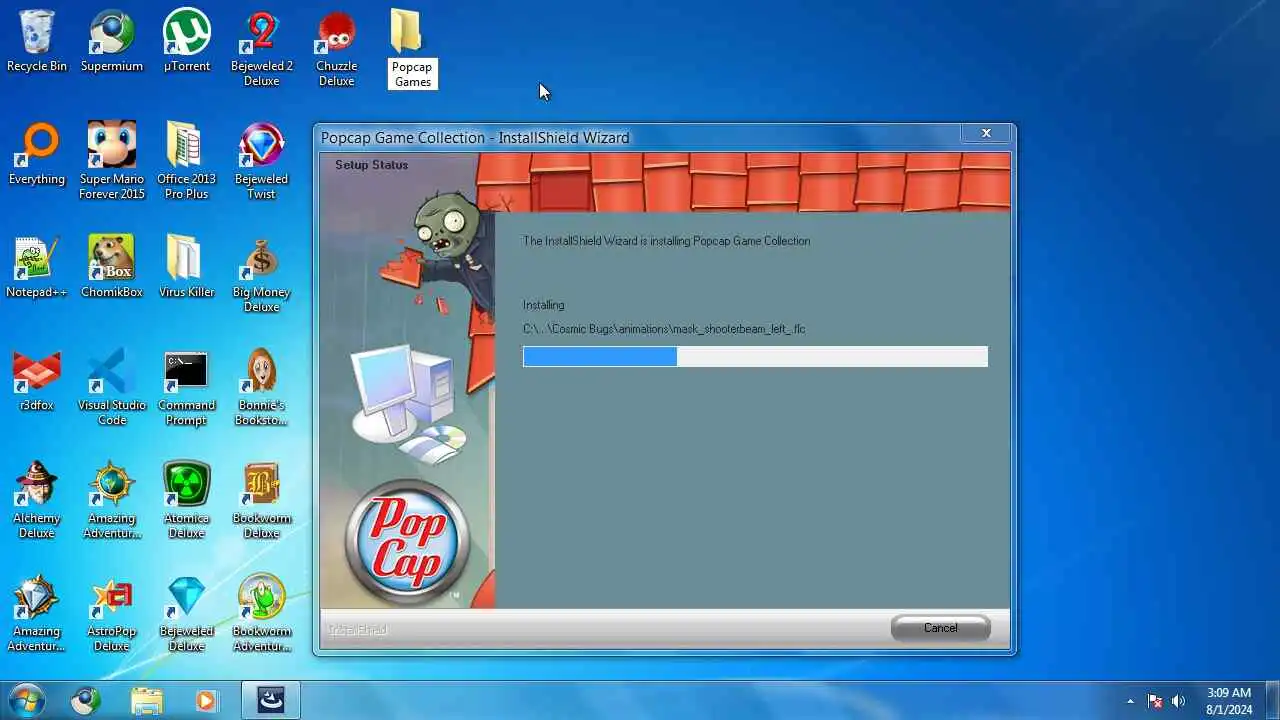This screenshot has height=720, width=1280.
Task: Open the volume speaker control
Action: click(x=1178, y=701)
